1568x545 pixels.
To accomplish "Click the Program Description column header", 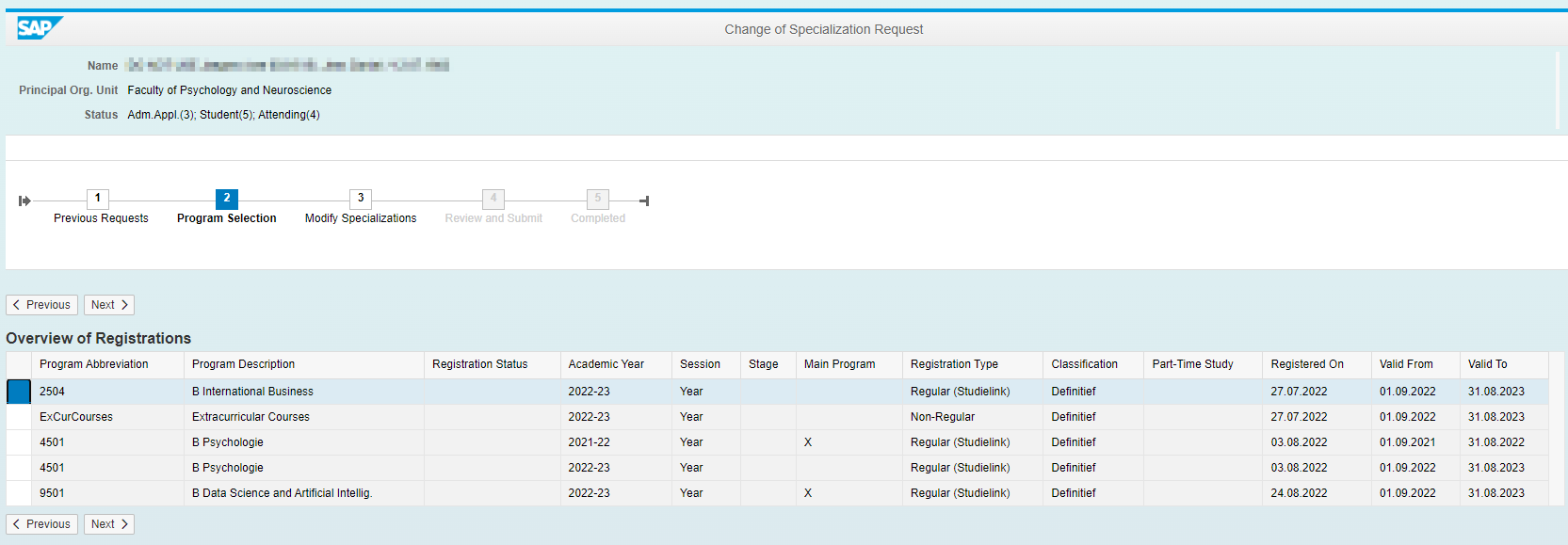I will click(304, 364).
